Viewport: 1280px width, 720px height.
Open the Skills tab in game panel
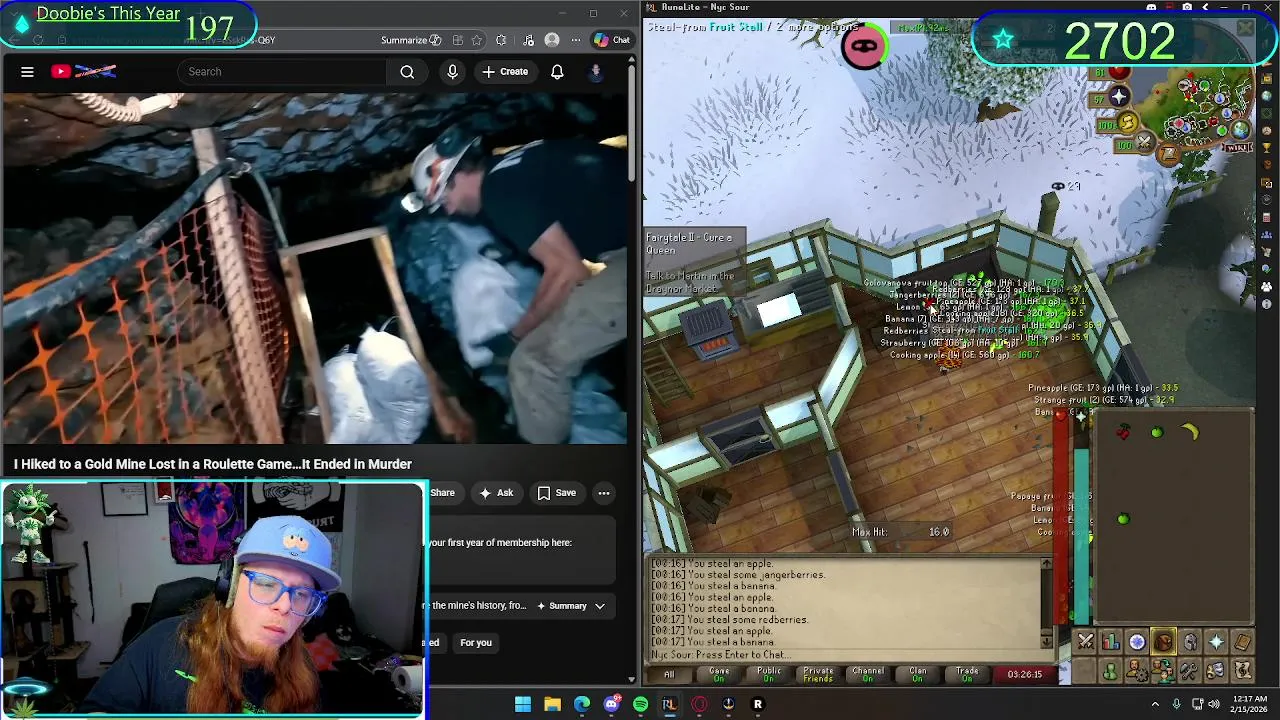coord(1111,642)
